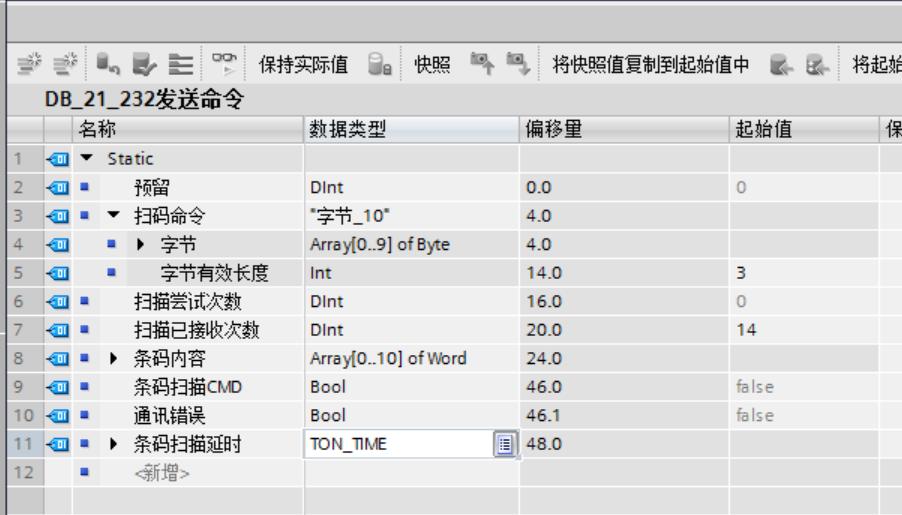
Task: Click the database lock icon beside 保持实际值
Action: click(x=380, y=64)
